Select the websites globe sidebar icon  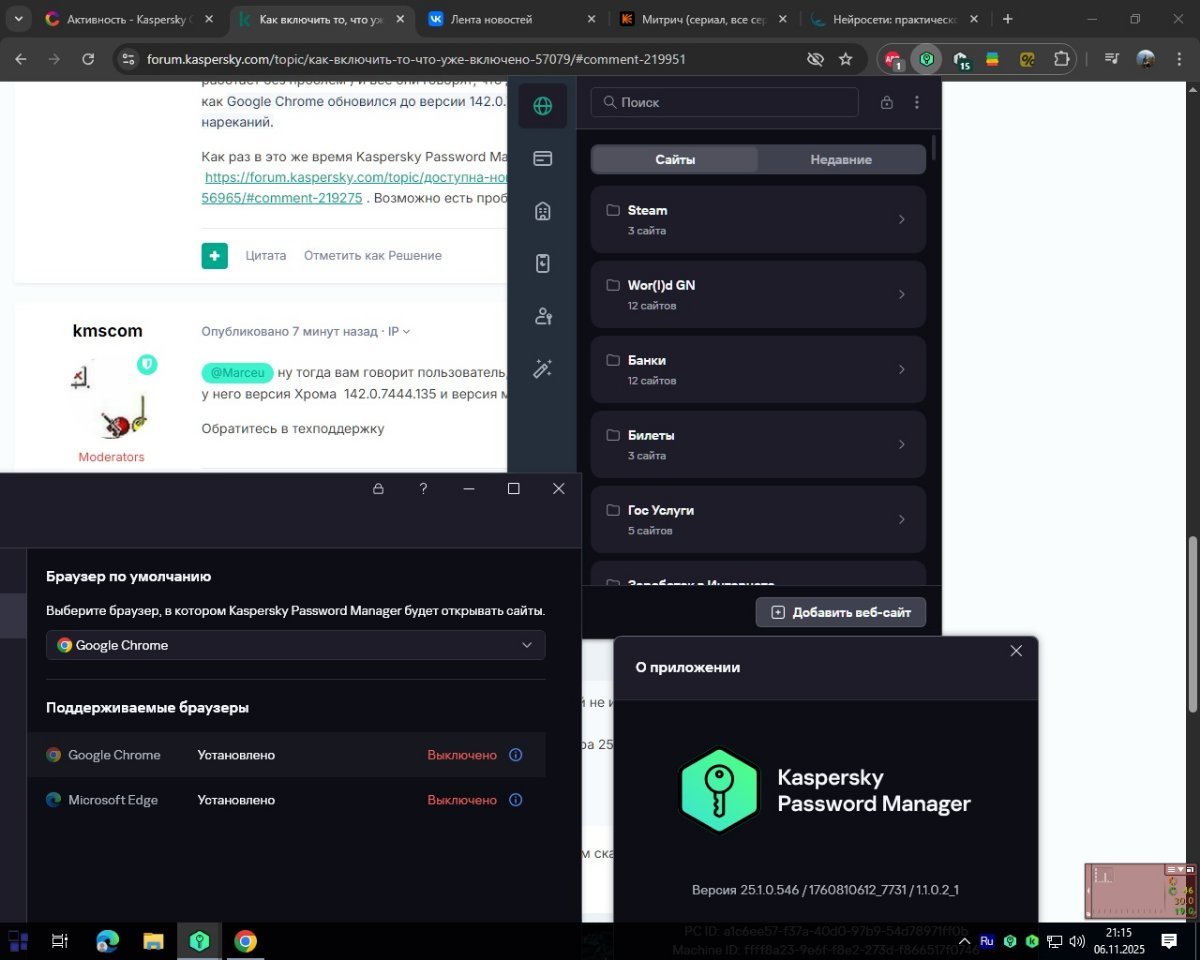pos(543,106)
